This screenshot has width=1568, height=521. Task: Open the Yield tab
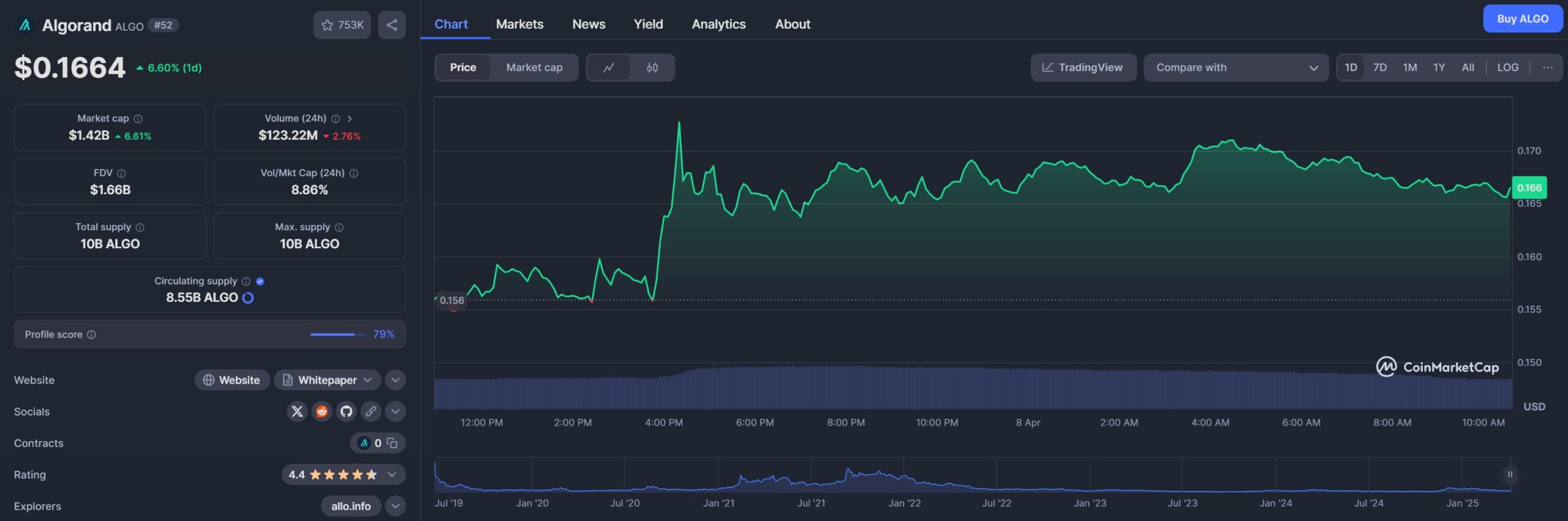click(x=648, y=24)
